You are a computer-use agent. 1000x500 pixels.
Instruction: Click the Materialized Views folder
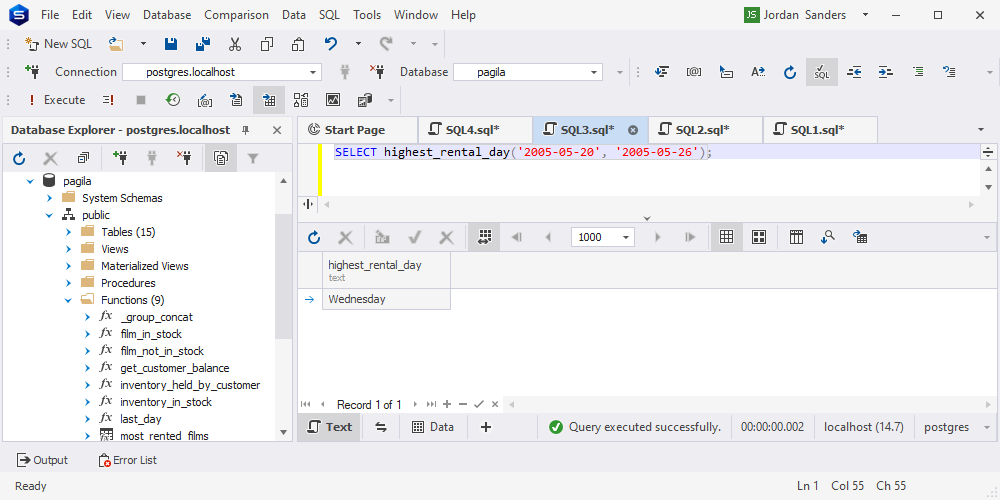pos(144,266)
